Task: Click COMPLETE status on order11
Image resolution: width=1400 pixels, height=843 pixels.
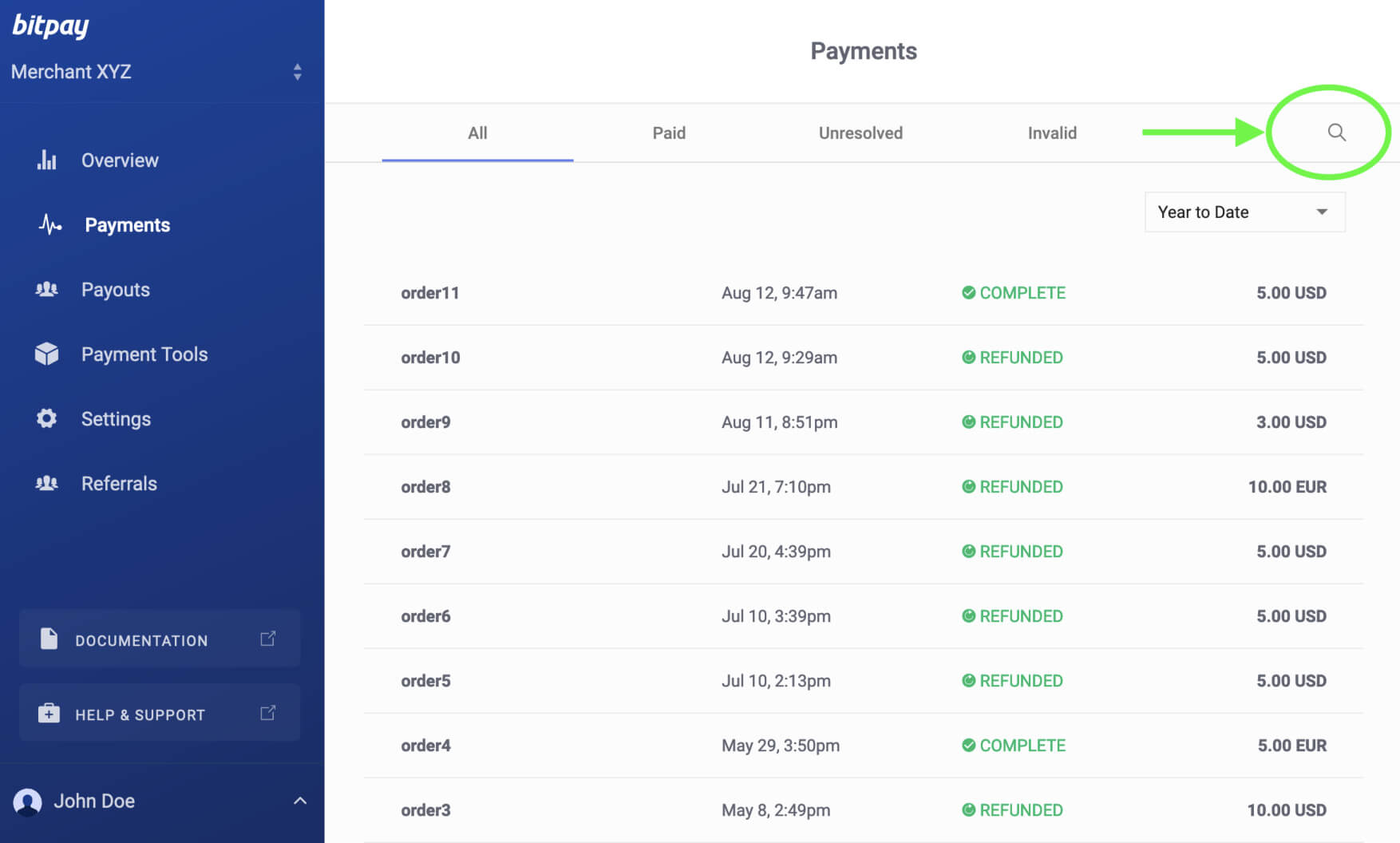Action: (x=1014, y=293)
